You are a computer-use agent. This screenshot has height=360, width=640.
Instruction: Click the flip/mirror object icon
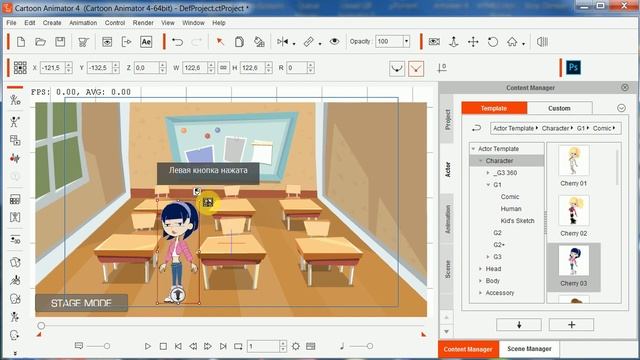coord(282,42)
